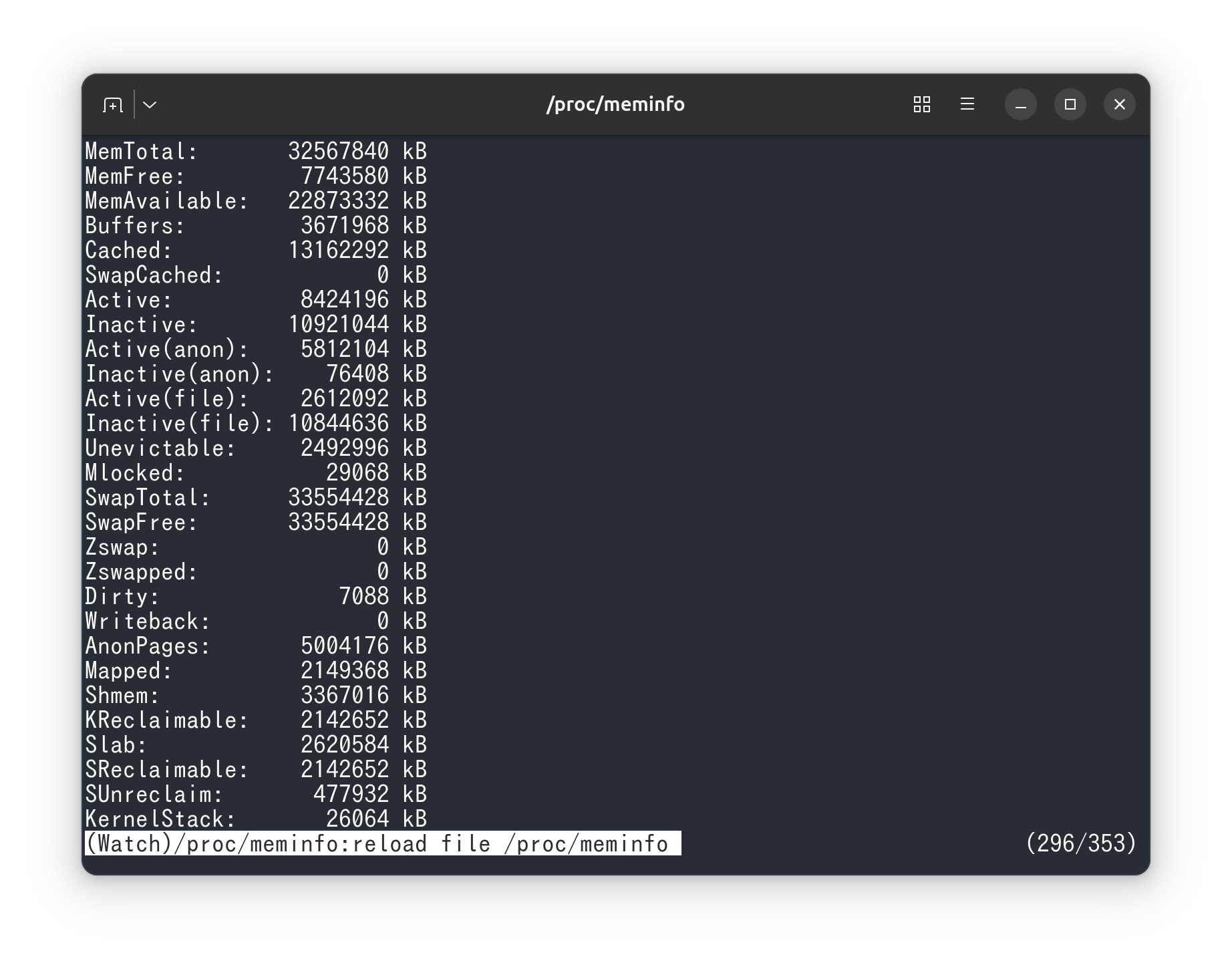The image size is (1232, 965).
Task: Click the Slab value 2620584
Action: point(345,744)
